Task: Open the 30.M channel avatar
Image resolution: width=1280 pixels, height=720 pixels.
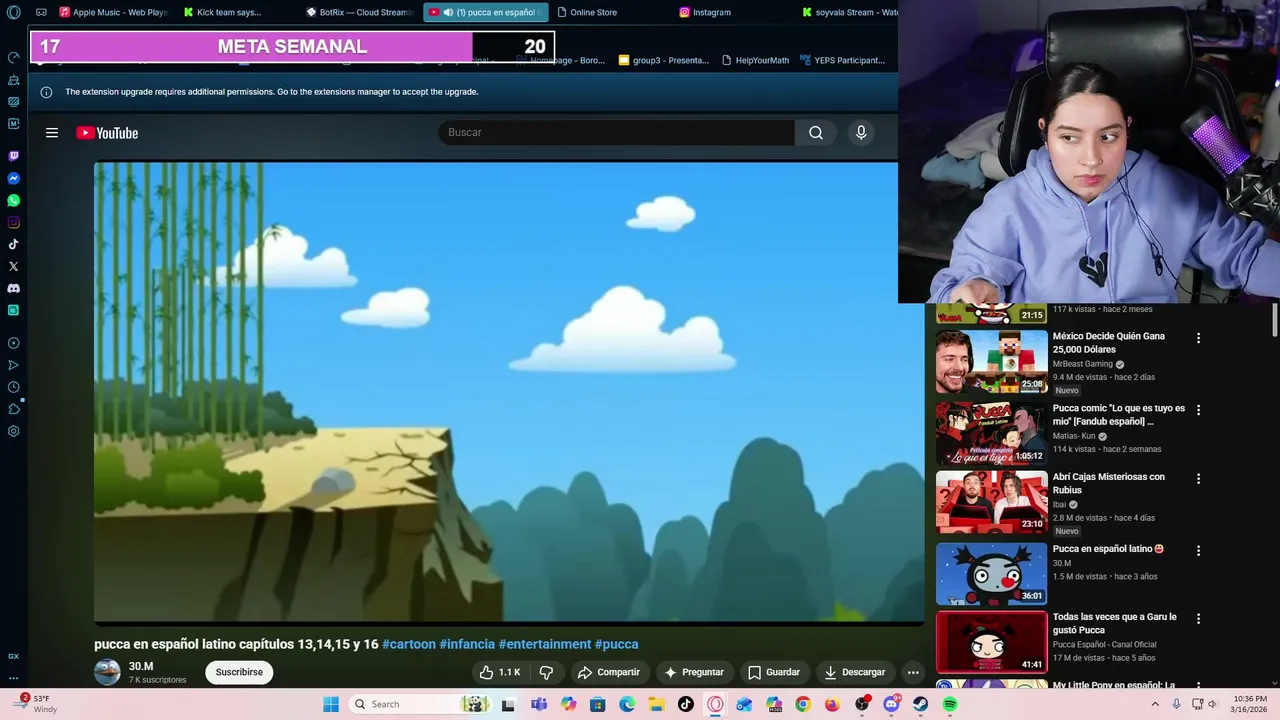Action: click(107, 672)
